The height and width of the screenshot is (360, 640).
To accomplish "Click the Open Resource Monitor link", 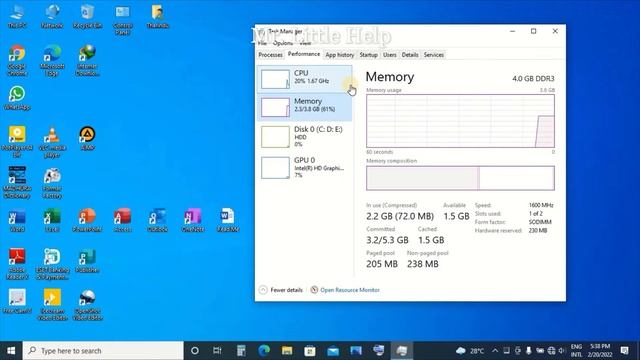I will click(x=350, y=290).
